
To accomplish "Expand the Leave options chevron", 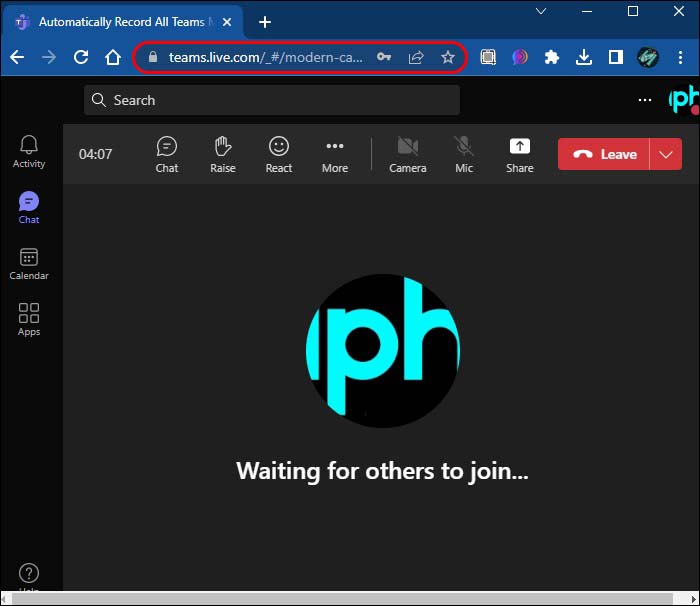I will (666, 154).
